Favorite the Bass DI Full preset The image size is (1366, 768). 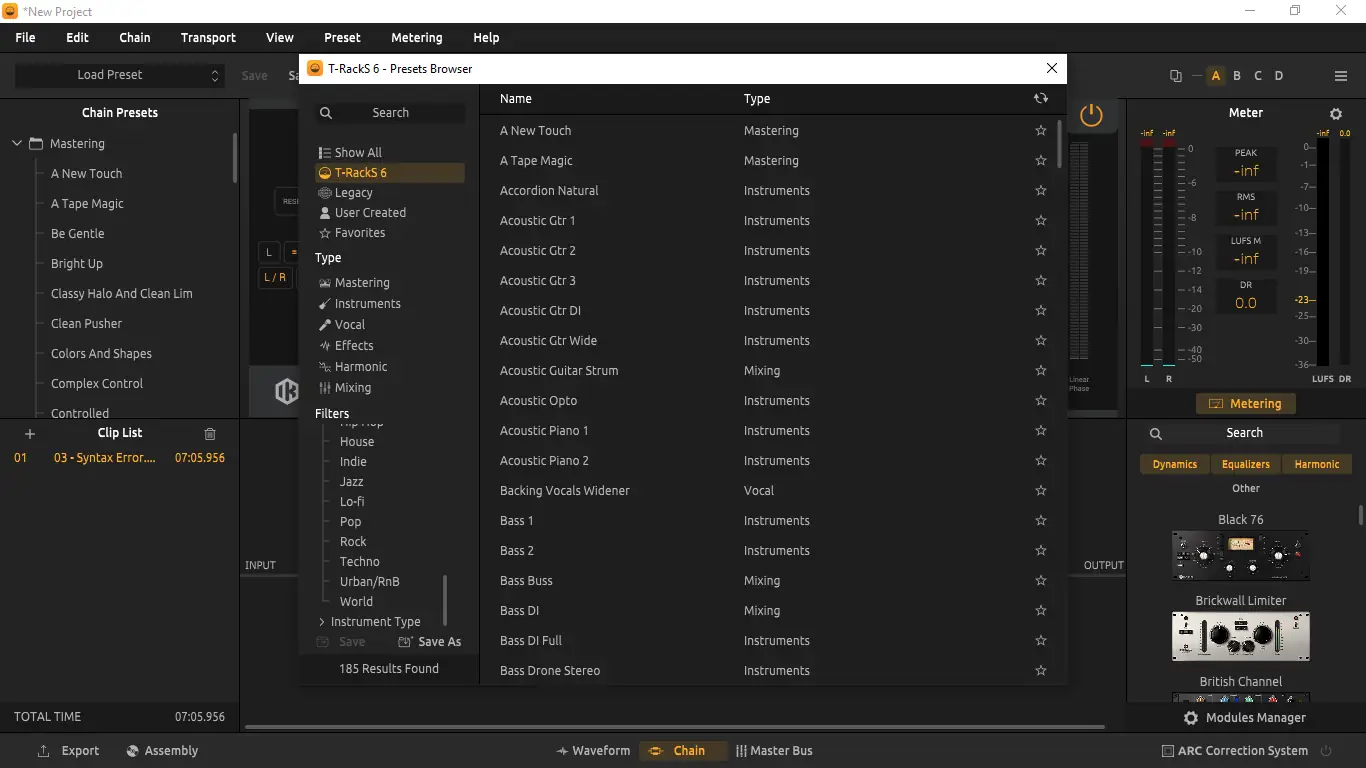click(x=1041, y=641)
